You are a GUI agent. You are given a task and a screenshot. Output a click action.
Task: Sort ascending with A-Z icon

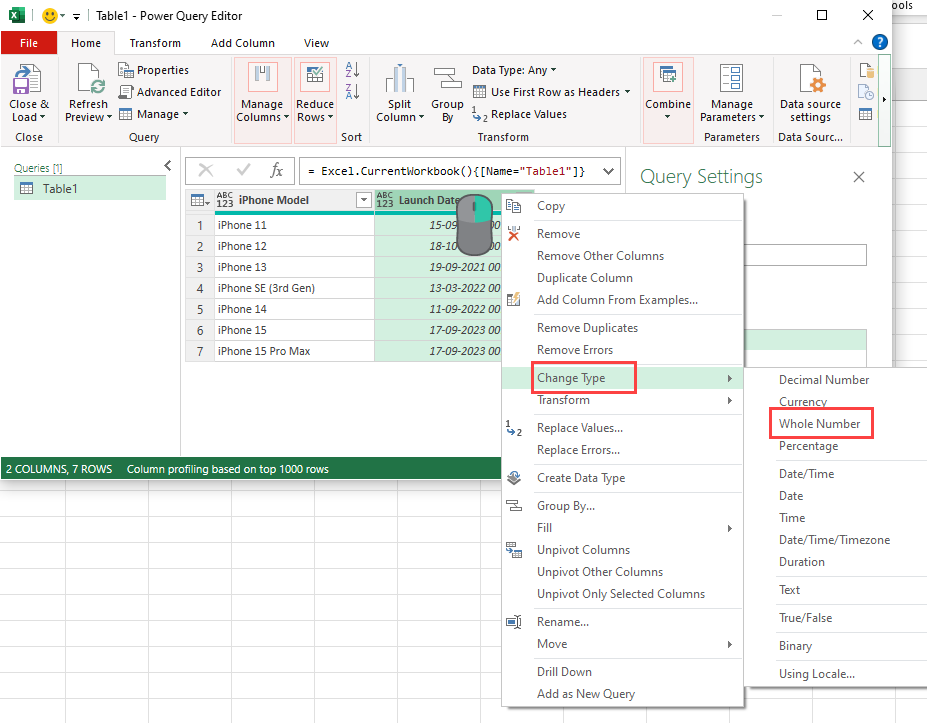pos(352,69)
